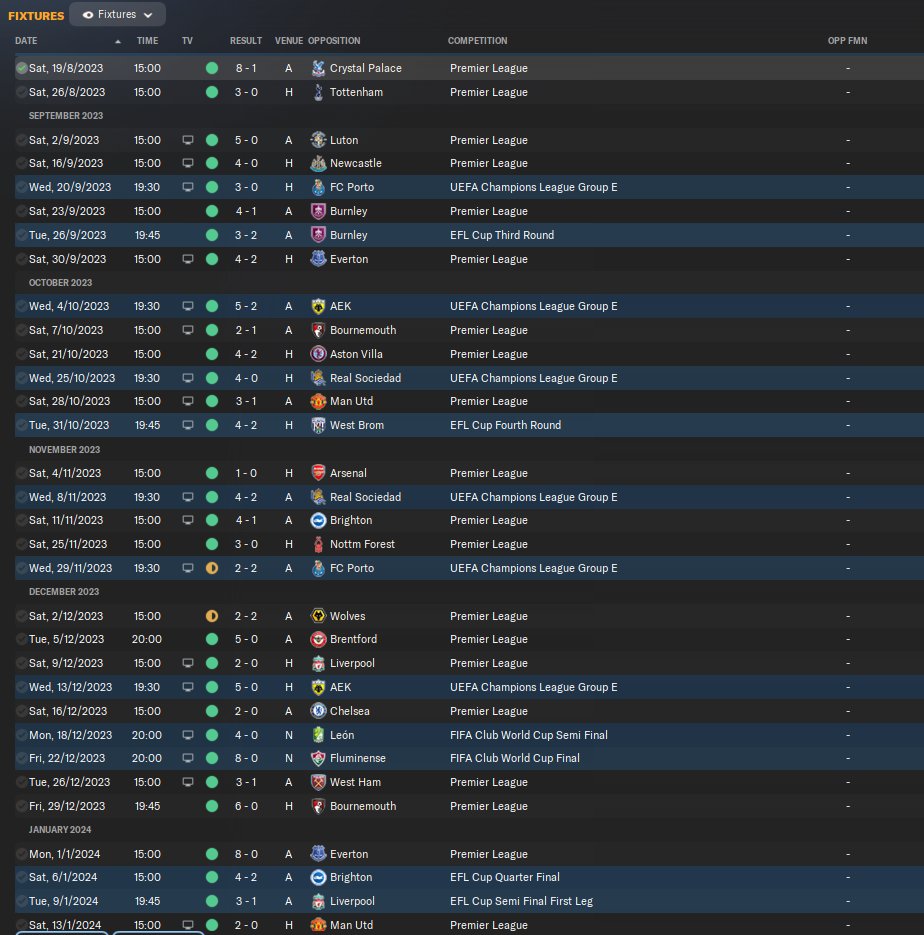Click the Crystal Palace club badge
Screen dimensions: 924x935
click(x=318, y=68)
